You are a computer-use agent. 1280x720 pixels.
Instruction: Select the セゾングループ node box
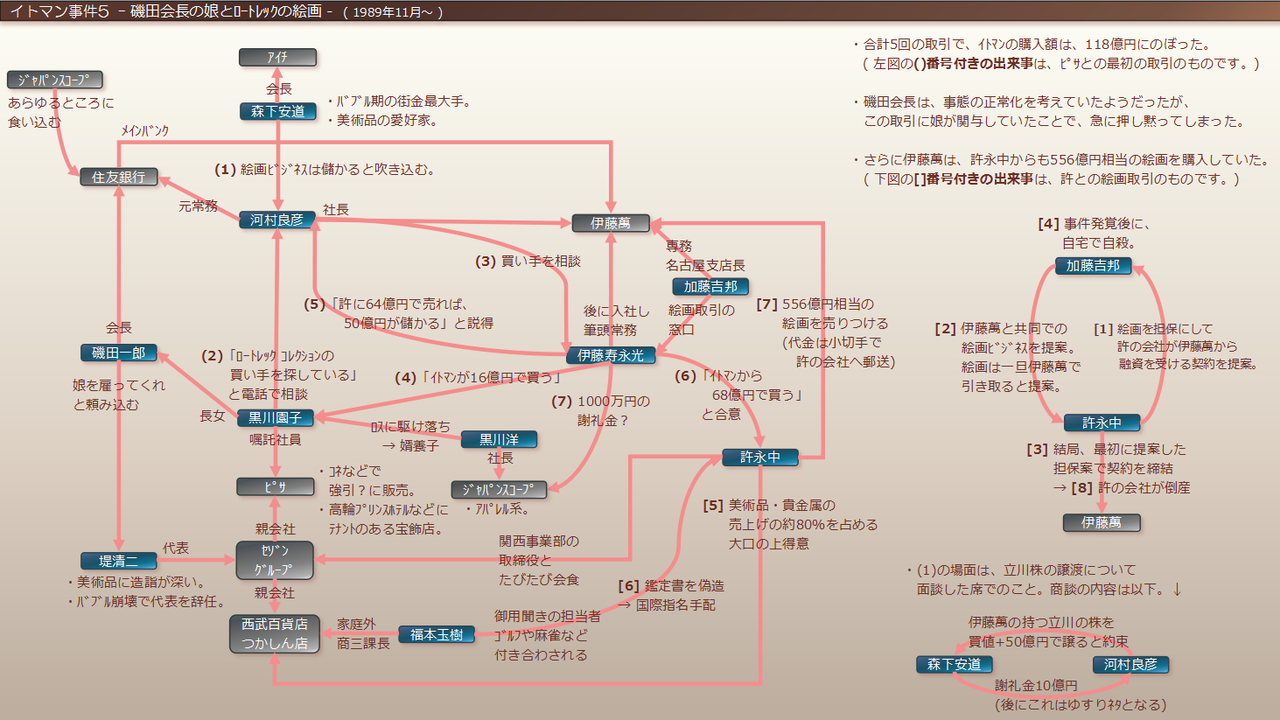pos(275,560)
